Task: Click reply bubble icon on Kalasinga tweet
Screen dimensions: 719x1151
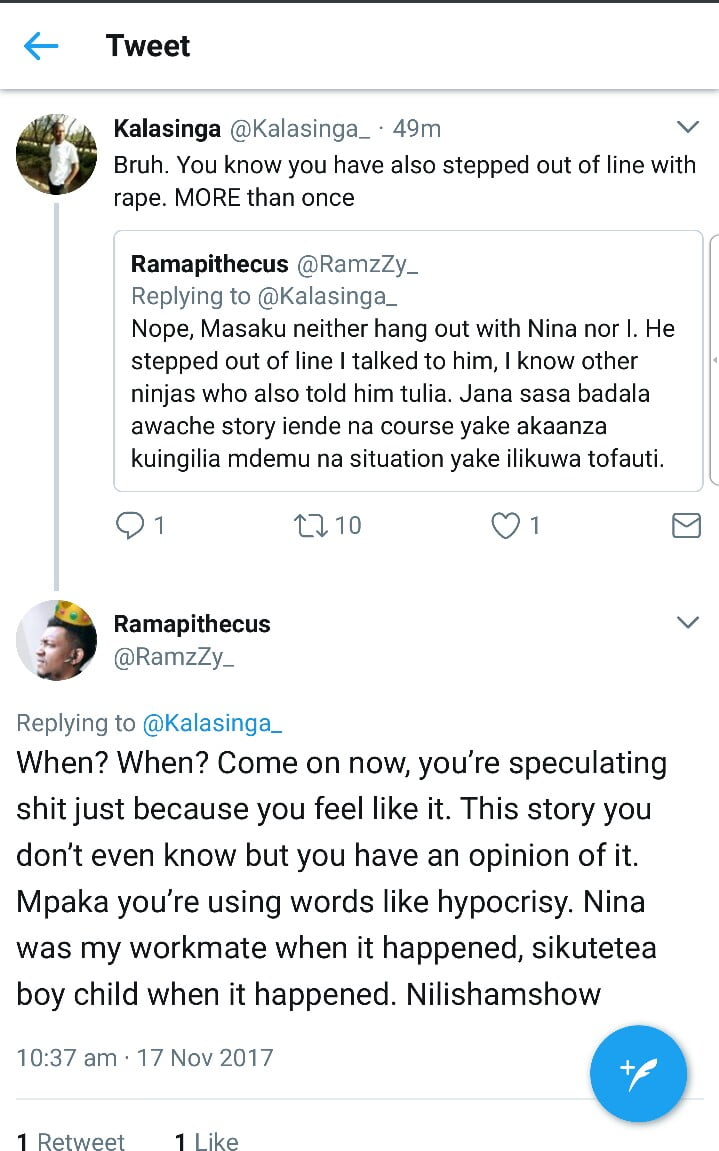Action: coord(131,525)
